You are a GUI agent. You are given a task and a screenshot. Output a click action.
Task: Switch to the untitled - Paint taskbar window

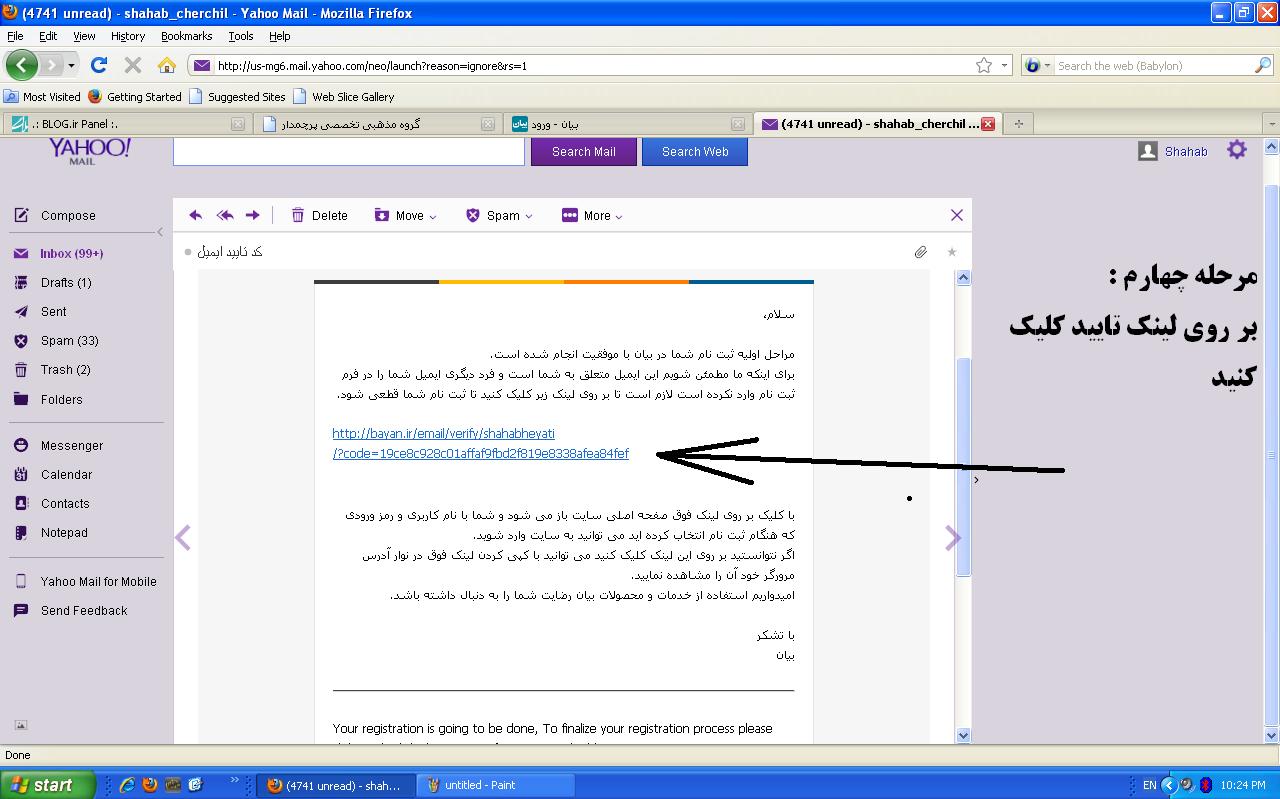point(495,785)
